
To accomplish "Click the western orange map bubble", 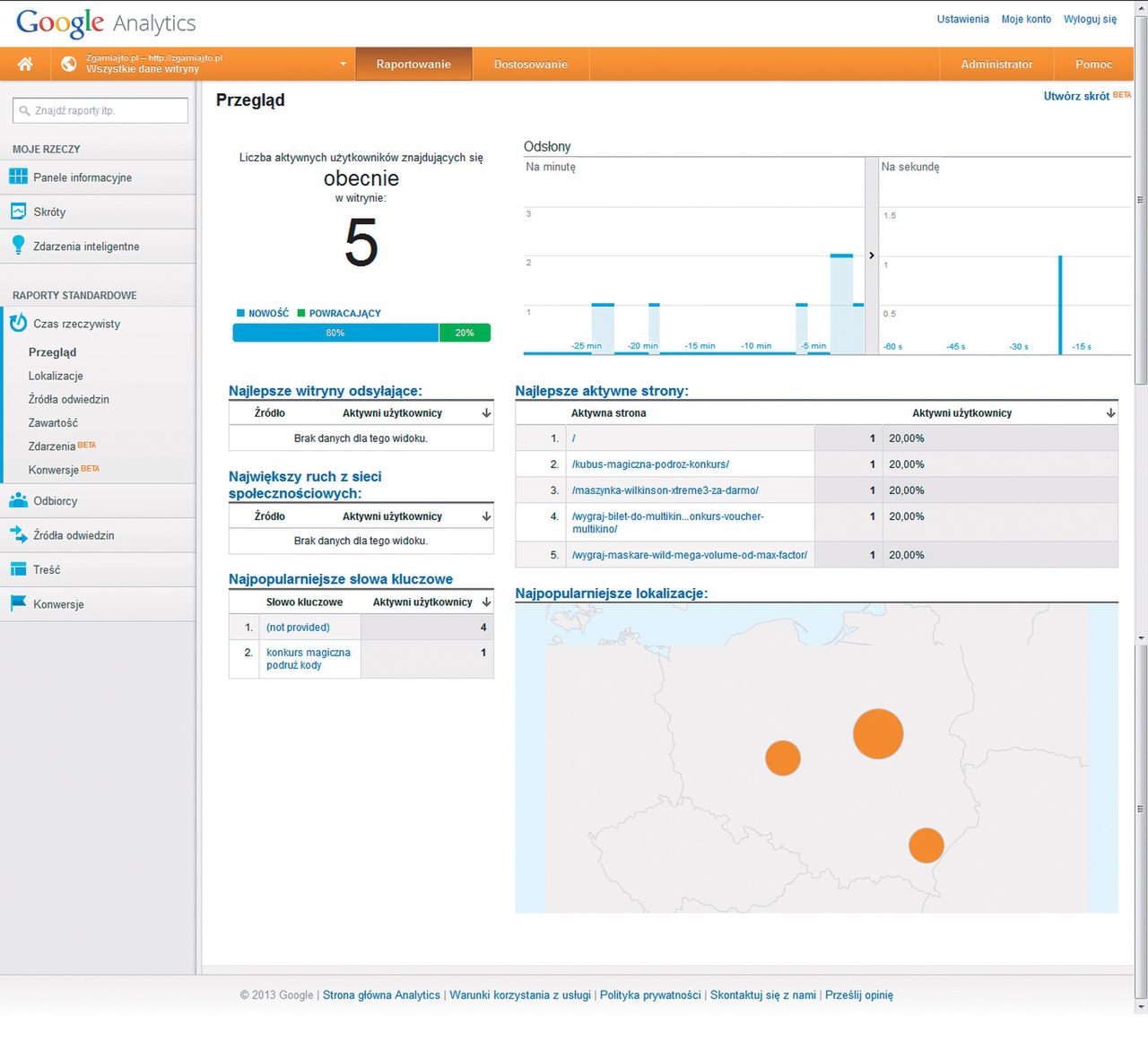I will pos(783,758).
